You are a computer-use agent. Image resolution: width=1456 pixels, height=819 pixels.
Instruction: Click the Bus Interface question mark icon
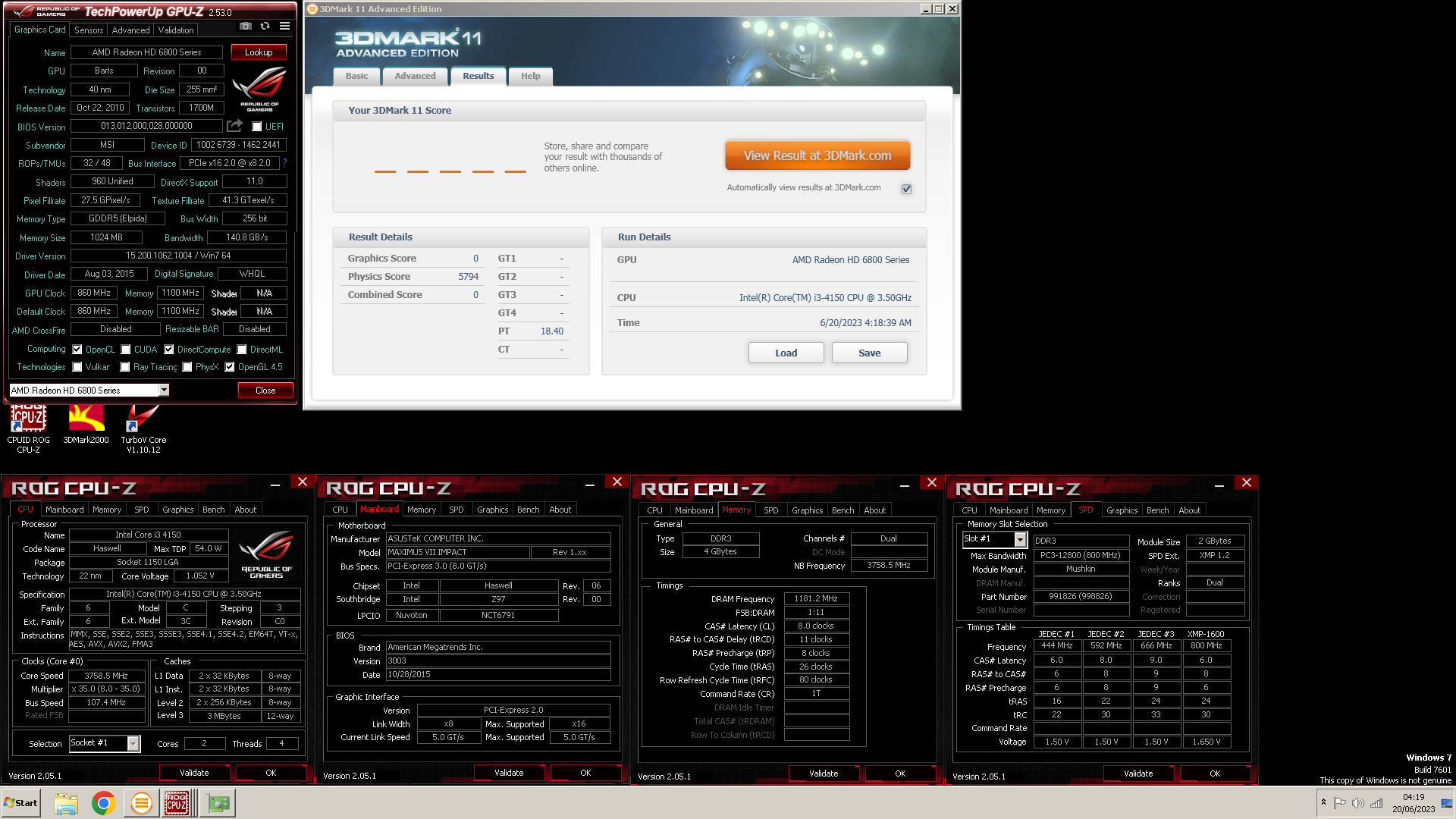click(285, 163)
